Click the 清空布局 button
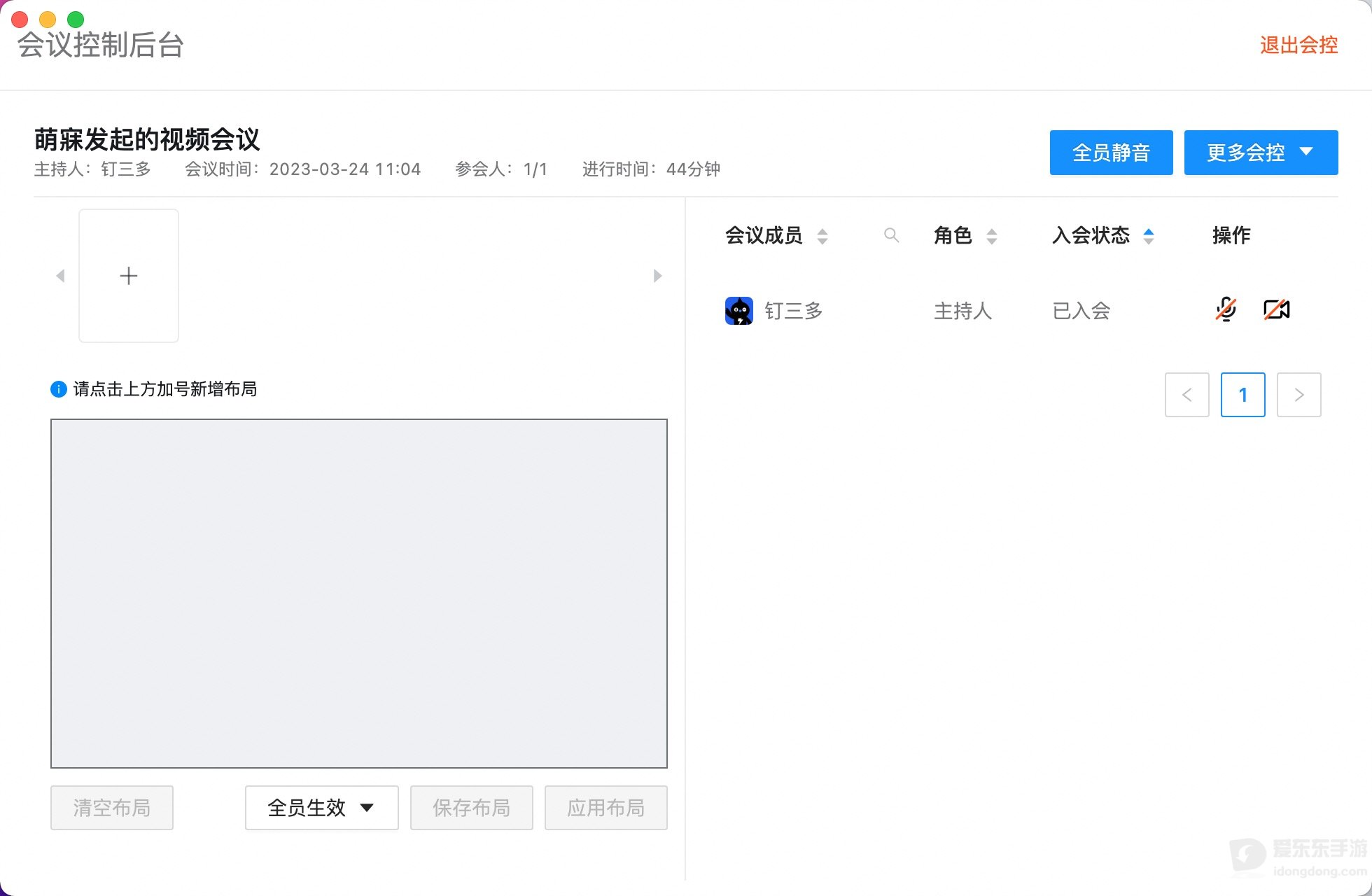The image size is (1372, 896). coord(112,808)
